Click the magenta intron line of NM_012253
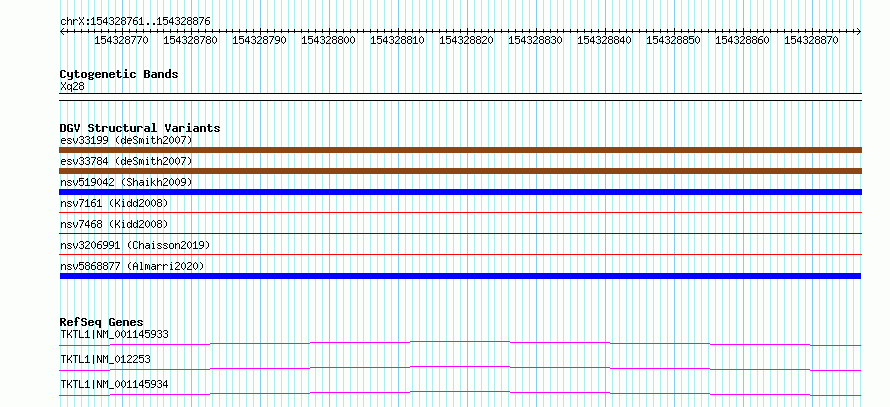Screen dimensions: 890x407 click(x=460, y=368)
